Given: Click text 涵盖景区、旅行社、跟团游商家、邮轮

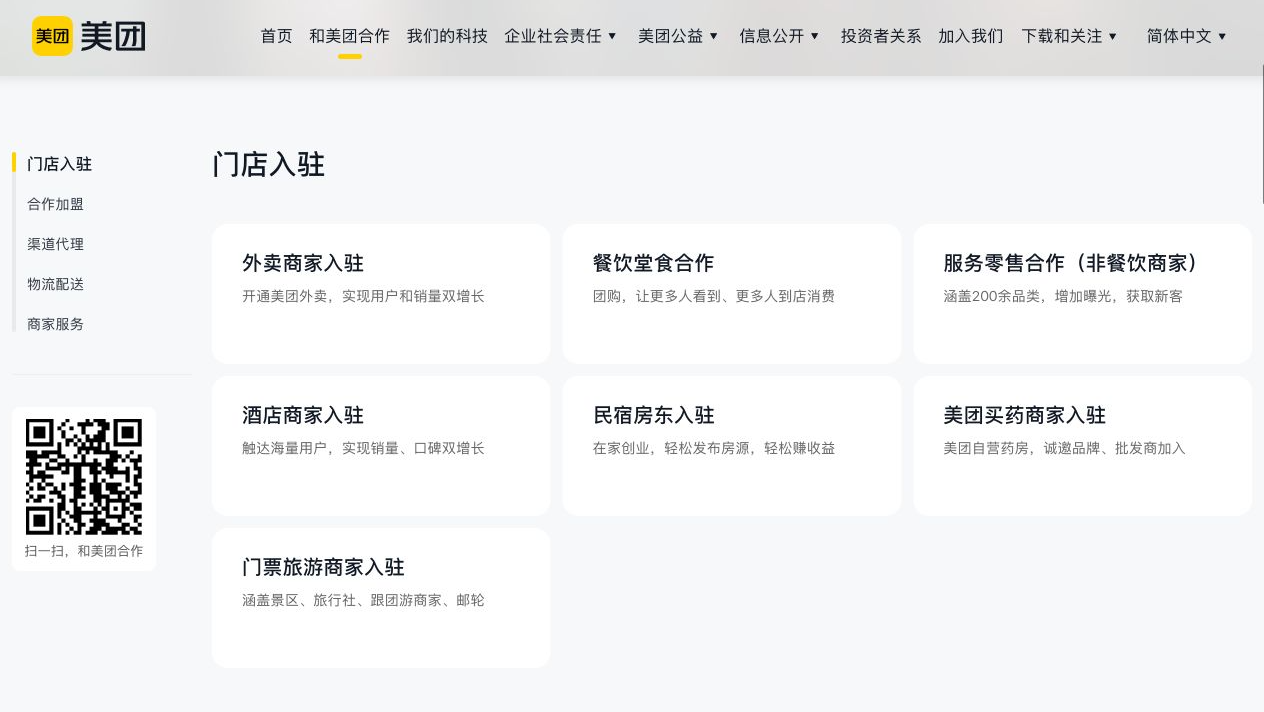Looking at the screenshot, I should click(363, 600).
